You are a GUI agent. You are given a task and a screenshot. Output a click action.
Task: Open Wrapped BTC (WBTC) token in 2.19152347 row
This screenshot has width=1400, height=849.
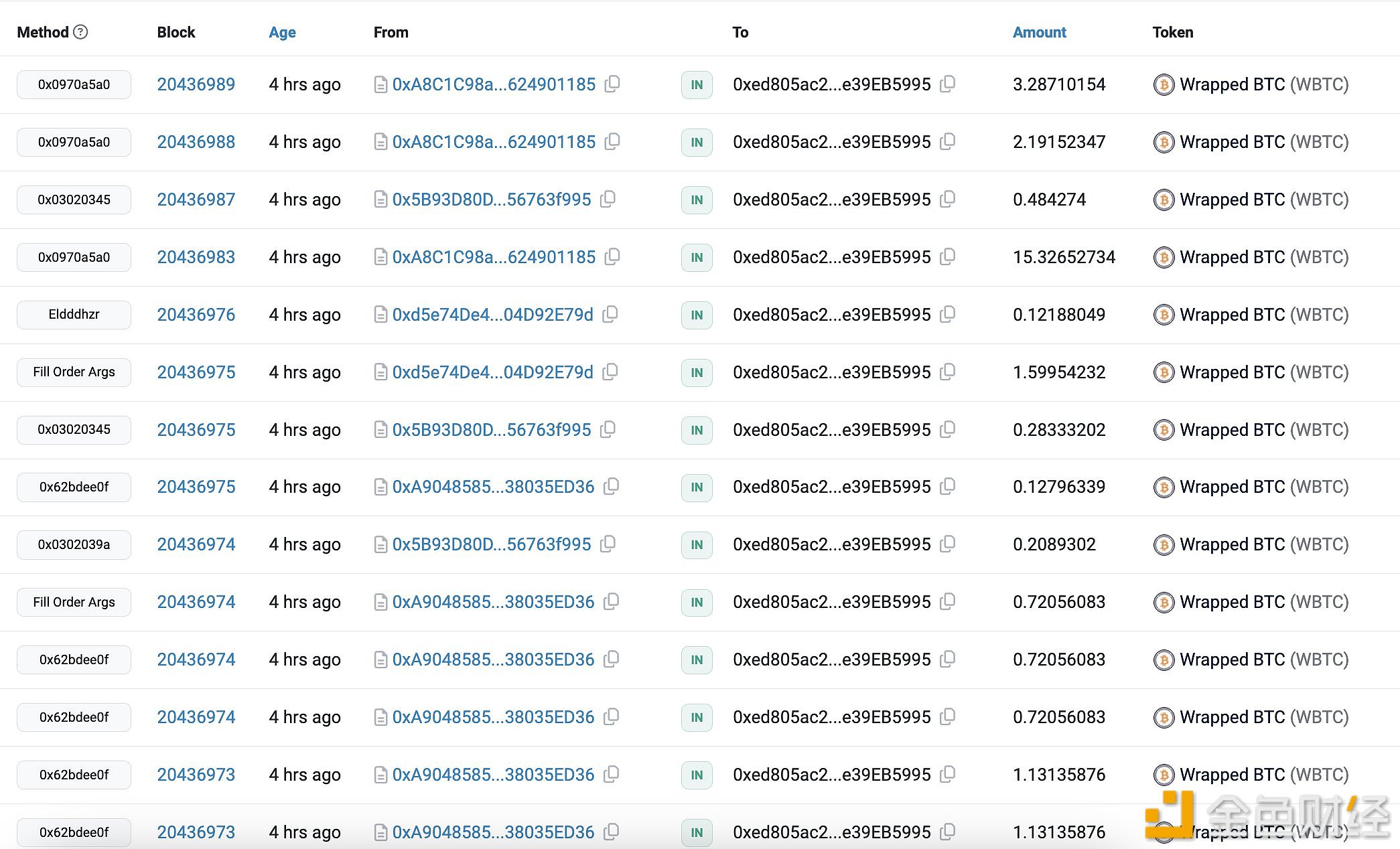pos(1264,142)
